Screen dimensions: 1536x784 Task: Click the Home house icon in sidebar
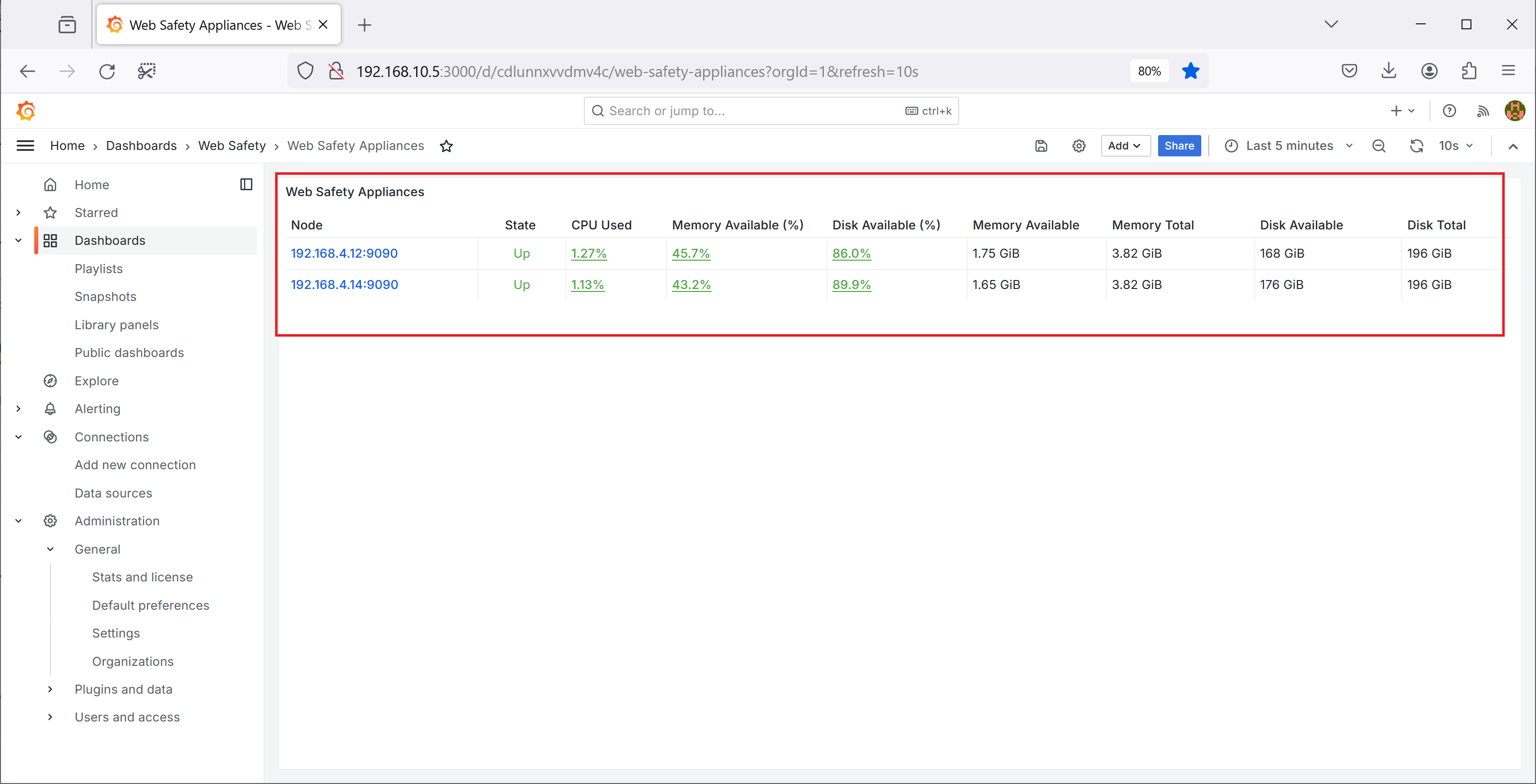click(x=50, y=185)
